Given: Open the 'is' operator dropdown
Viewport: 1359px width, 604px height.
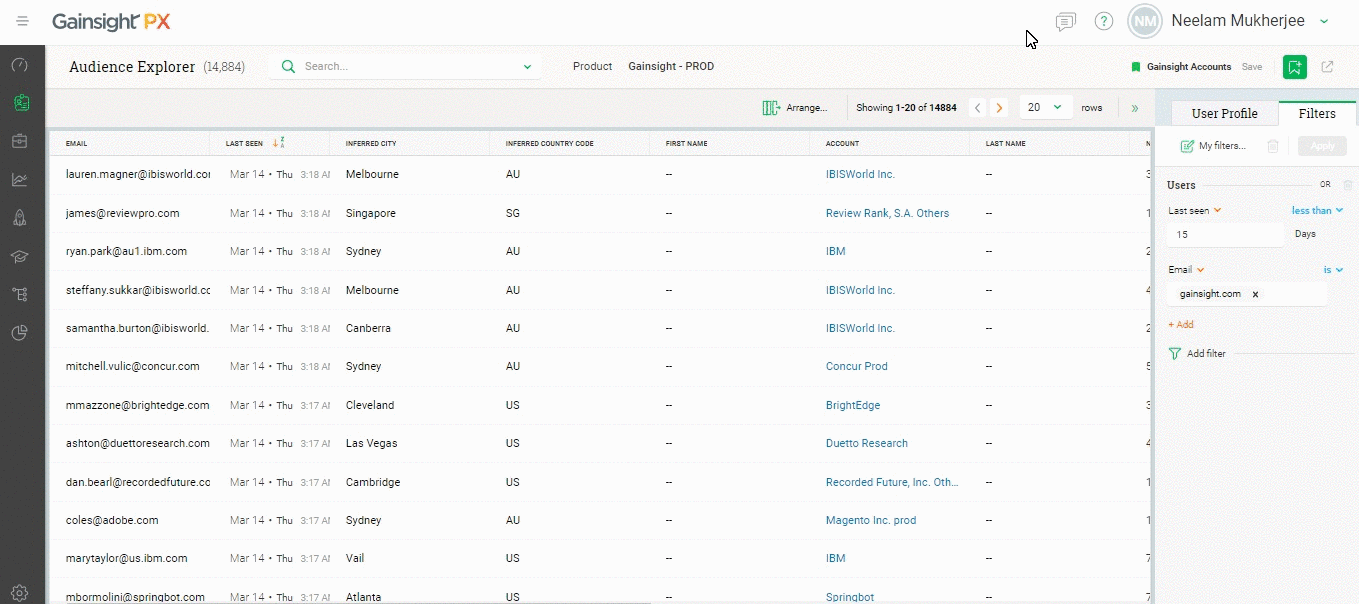Looking at the screenshot, I should [x=1333, y=270].
